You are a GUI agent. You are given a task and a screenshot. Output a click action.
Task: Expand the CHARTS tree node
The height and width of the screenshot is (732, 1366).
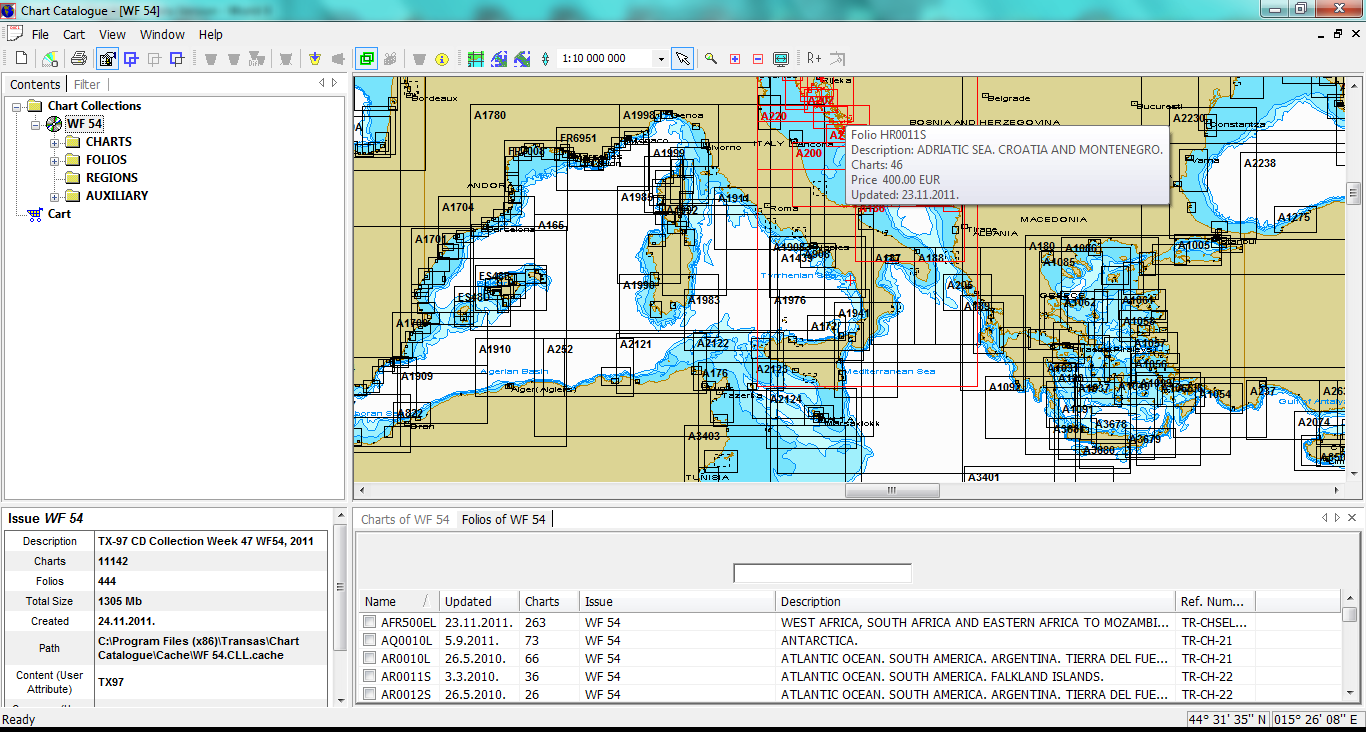pos(55,141)
